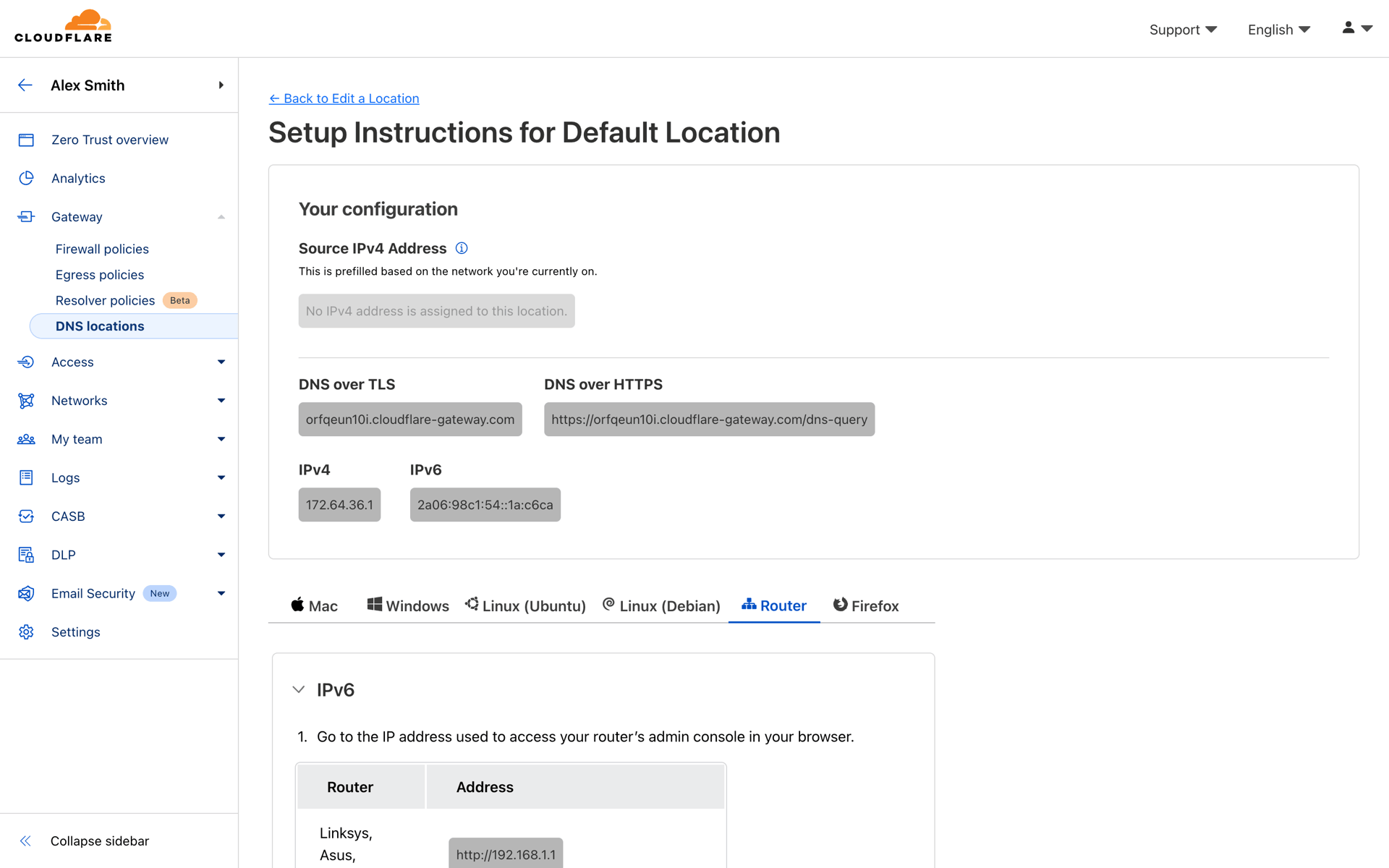Click the Access sidebar icon
This screenshot has width=1389, height=868.
point(26,362)
